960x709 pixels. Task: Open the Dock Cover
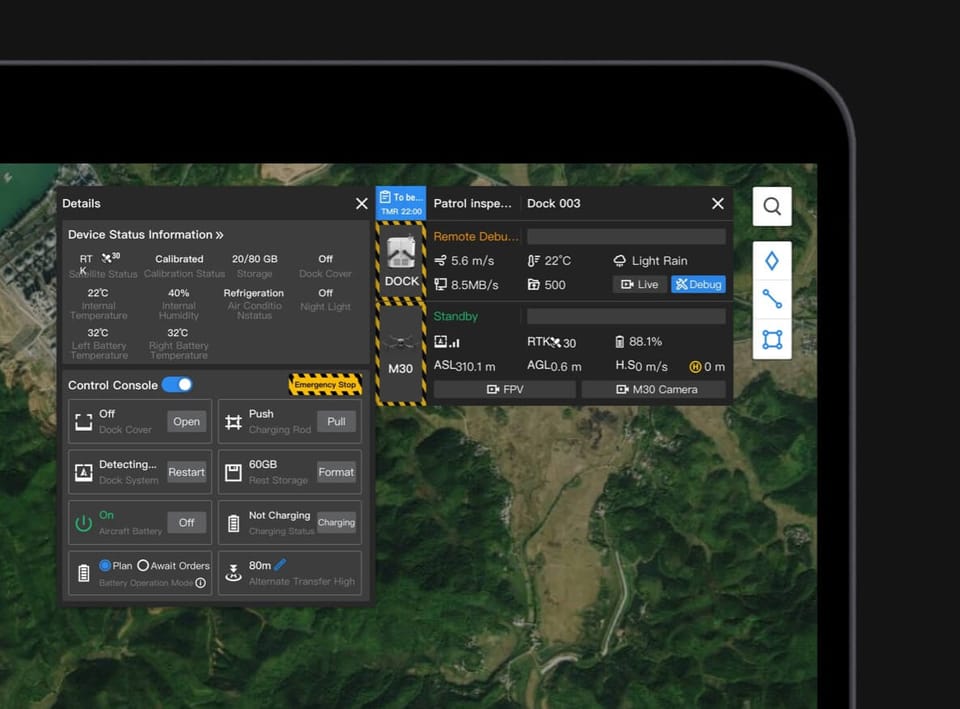pos(186,422)
